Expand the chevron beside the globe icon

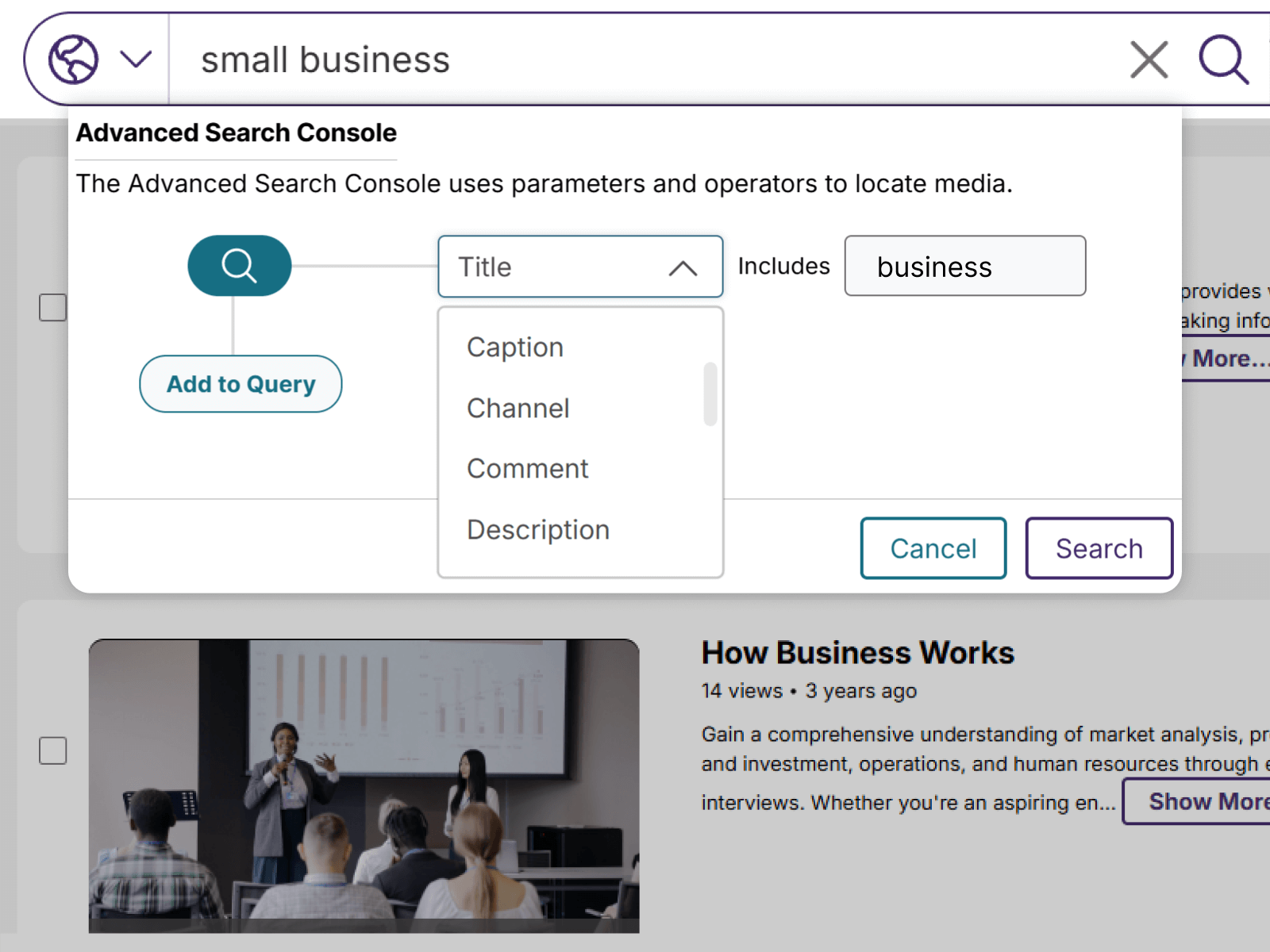pyautogui.click(x=136, y=59)
